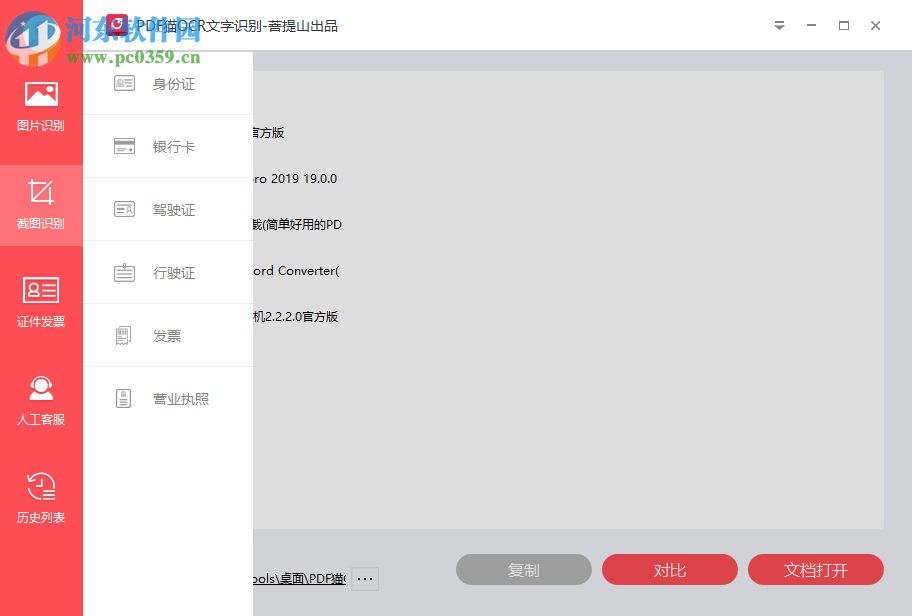Open the feedback icon near window controls
The width and height of the screenshot is (912, 616).
tap(779, 25)
